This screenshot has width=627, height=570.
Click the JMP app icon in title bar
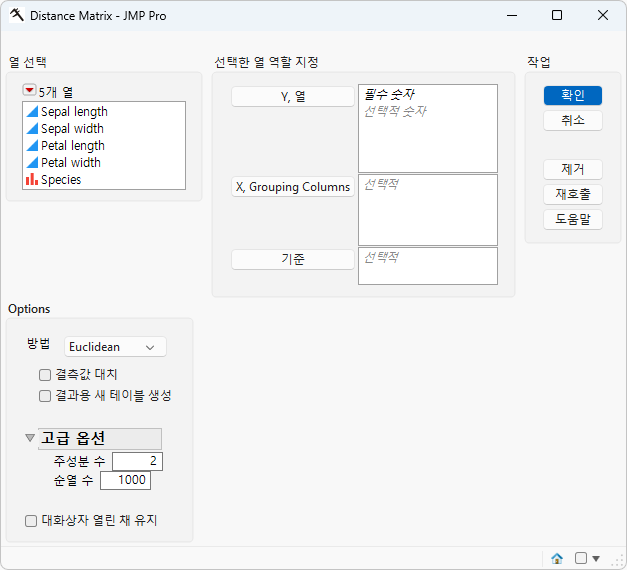17,15
